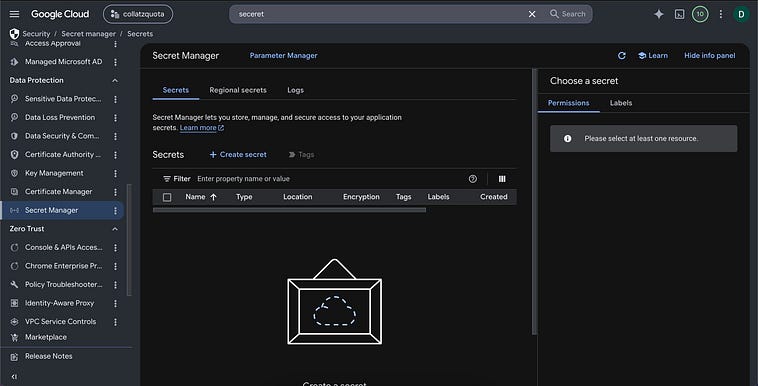Open Data Loss Prevention page
Image resolution: width=758 pixels, height=386 pixels.
[x=60, y=118]
